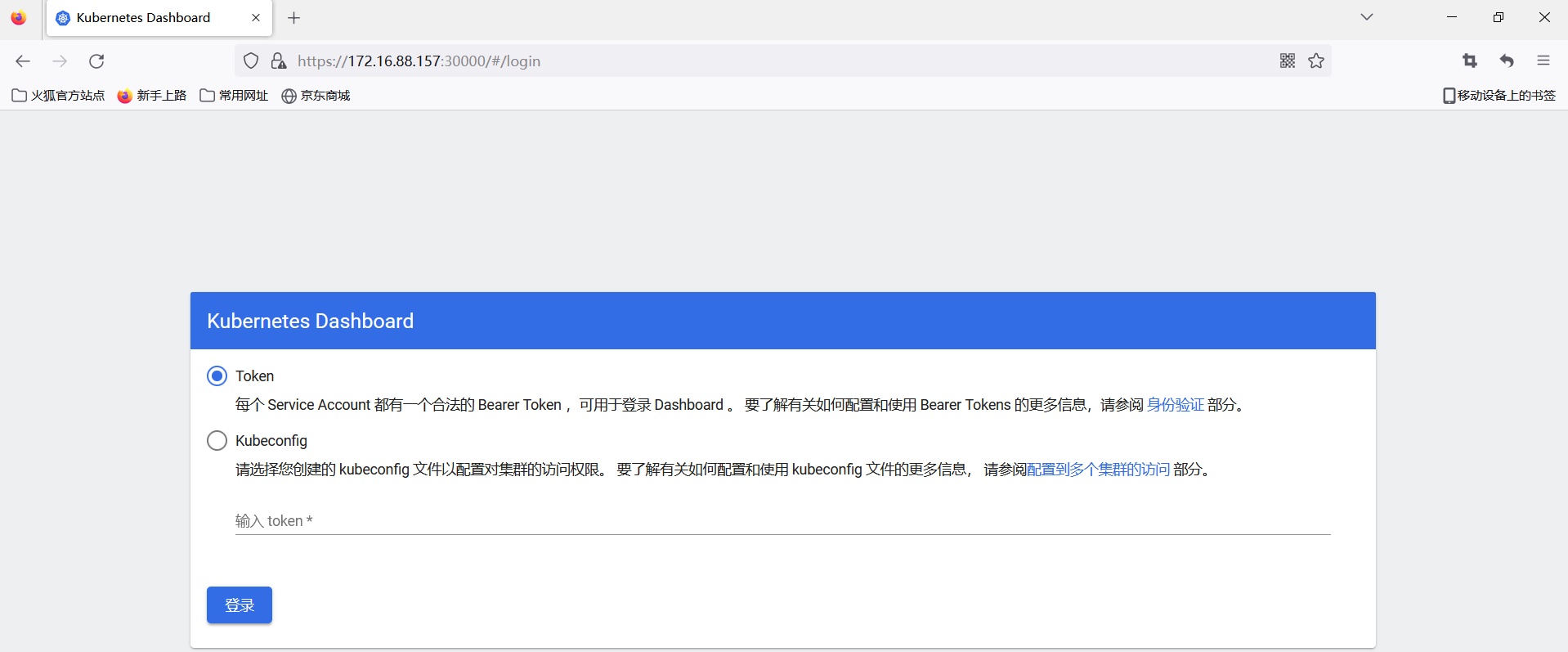Minimize the Firefox window
1568x652 pixels.
pos(1452,17)
